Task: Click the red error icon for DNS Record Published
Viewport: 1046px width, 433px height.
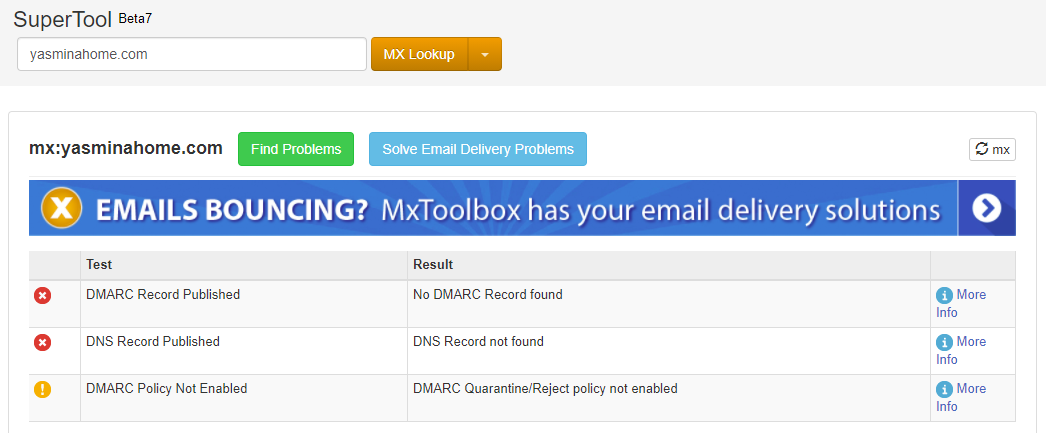Action: pyautogui.click(x=42, y=343)
